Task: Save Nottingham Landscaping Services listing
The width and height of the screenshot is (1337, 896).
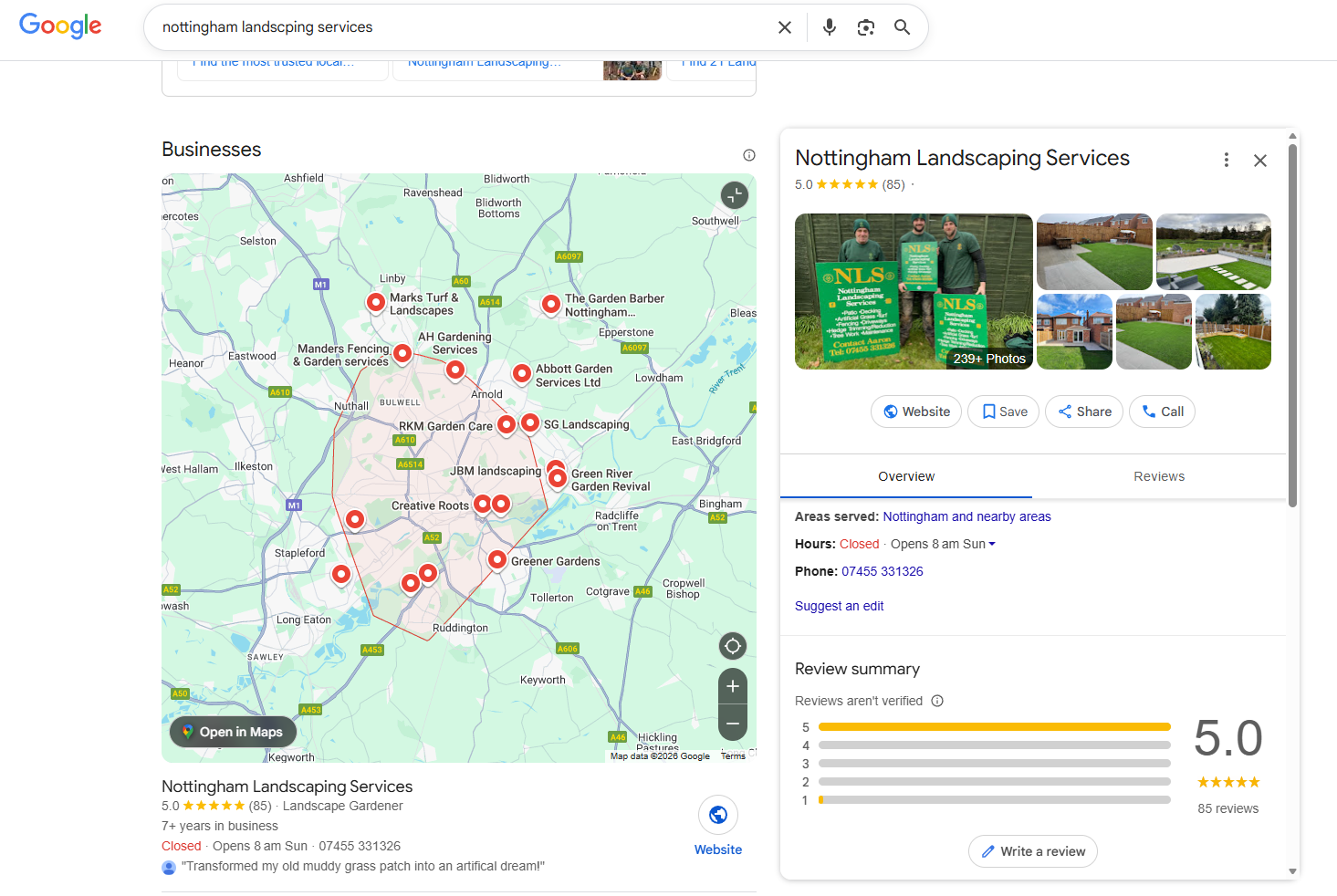Action: (1004, 412)
